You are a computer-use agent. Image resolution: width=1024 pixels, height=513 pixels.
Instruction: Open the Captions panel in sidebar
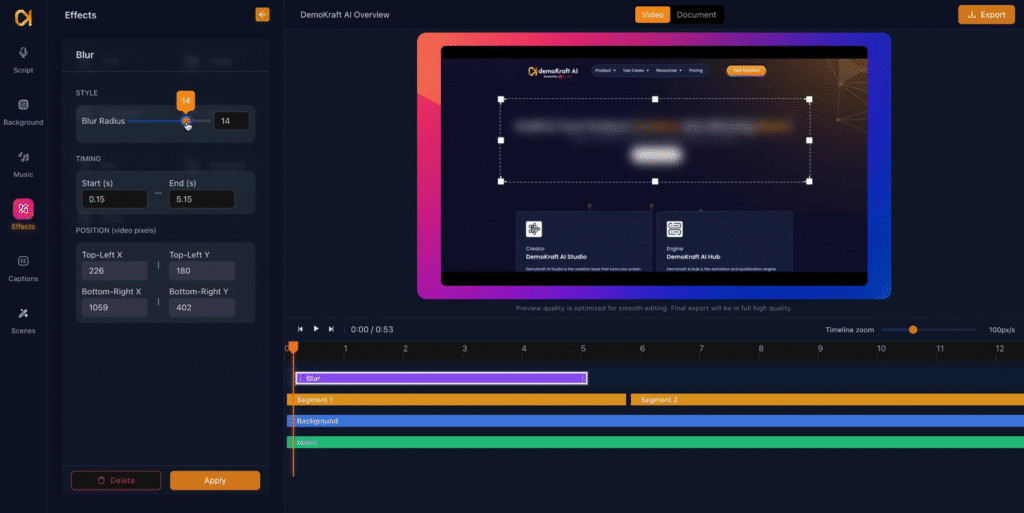pyautogui.click(x=22, y=267)
